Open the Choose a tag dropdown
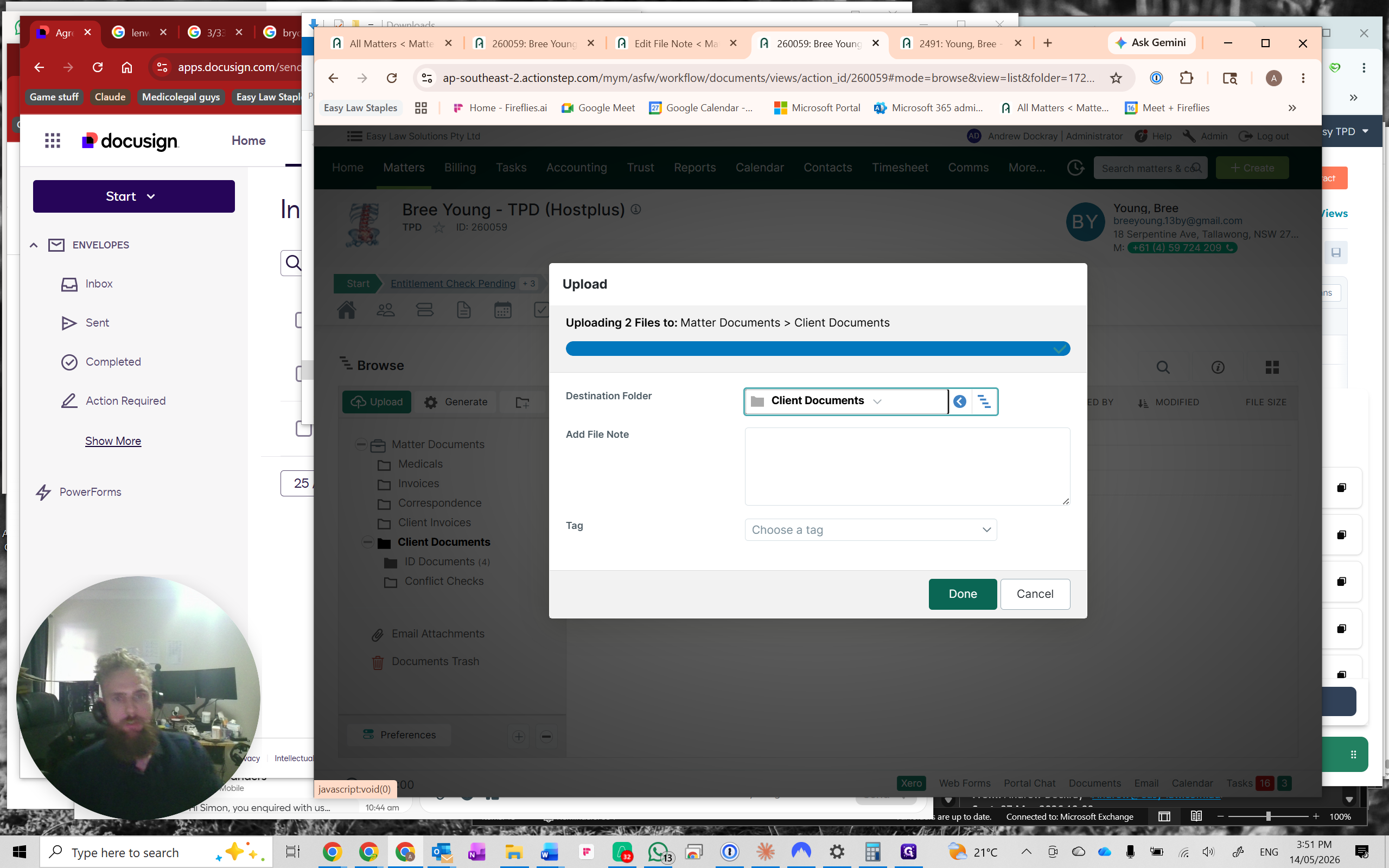 coord(871,529)
